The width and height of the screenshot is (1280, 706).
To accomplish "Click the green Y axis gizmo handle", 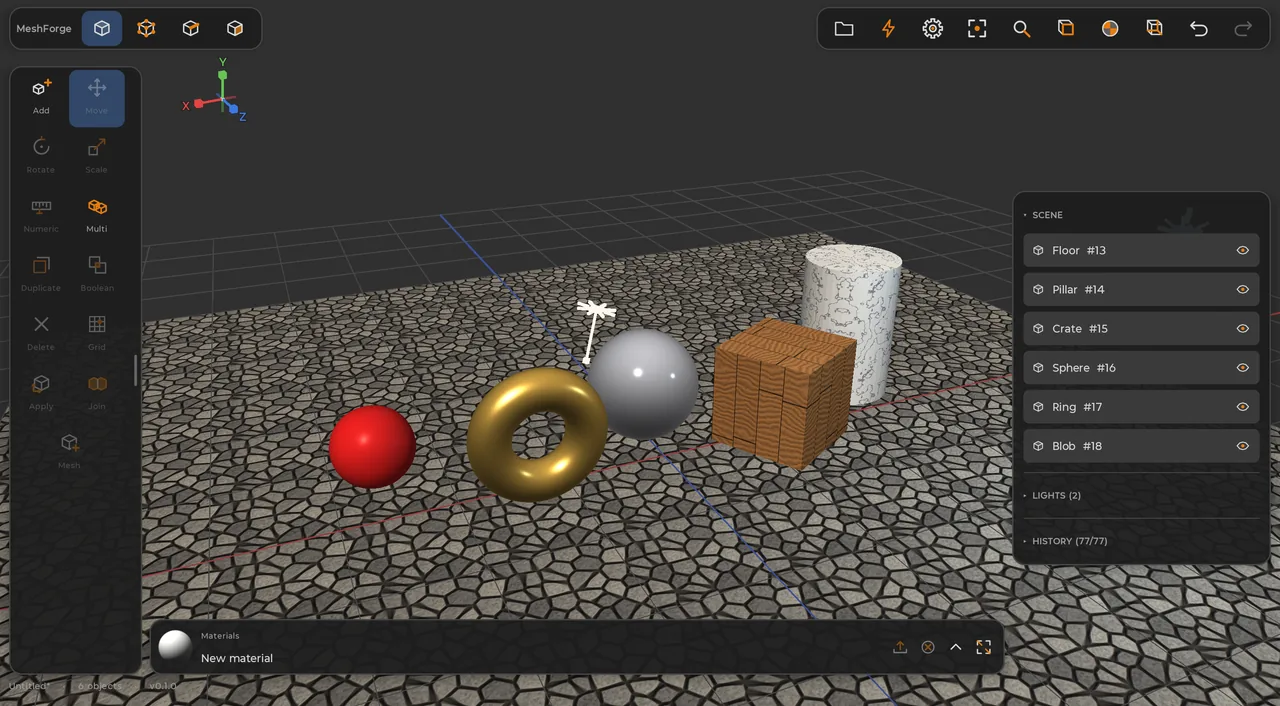I will pyautogui.click(x=223, y=74).
